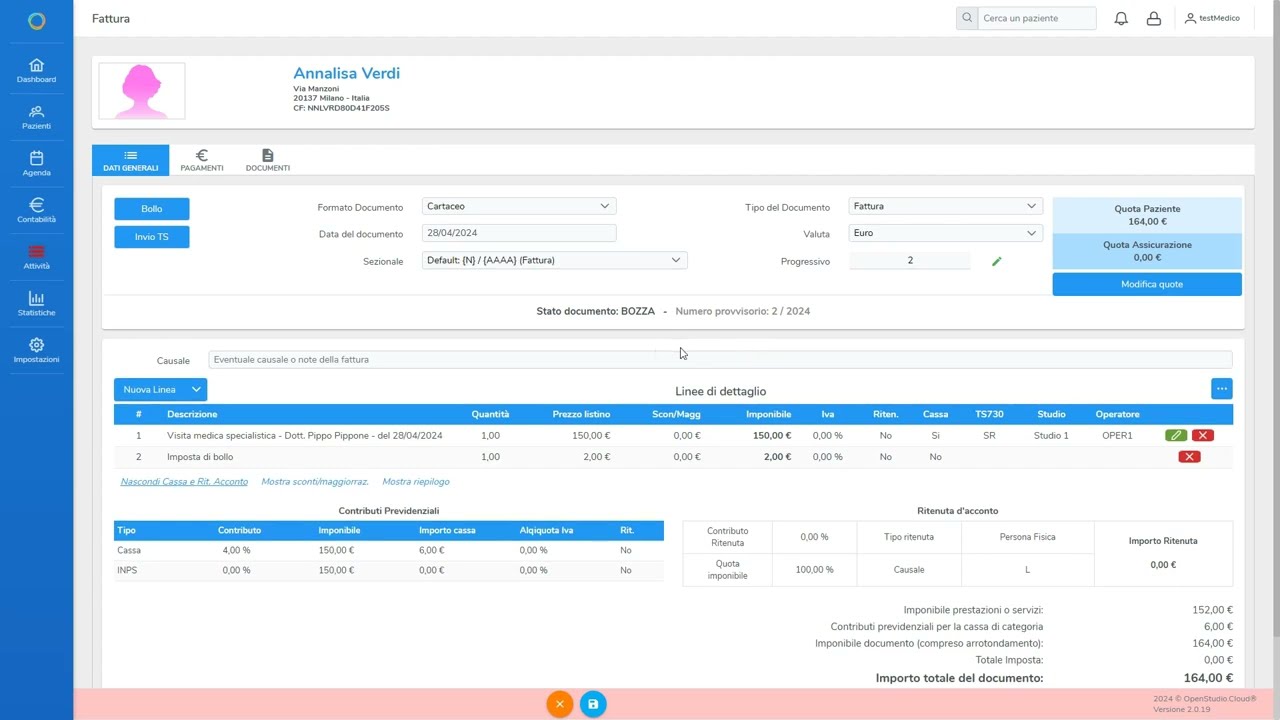Click the Causale notes field
This screenshot has height=720, width=1280.
click(720, 359)
